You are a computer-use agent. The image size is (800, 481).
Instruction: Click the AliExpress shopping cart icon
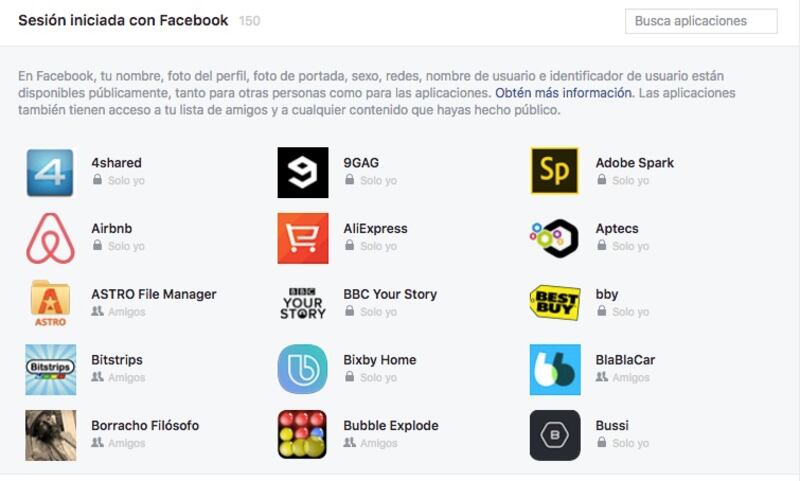[303, 238]
